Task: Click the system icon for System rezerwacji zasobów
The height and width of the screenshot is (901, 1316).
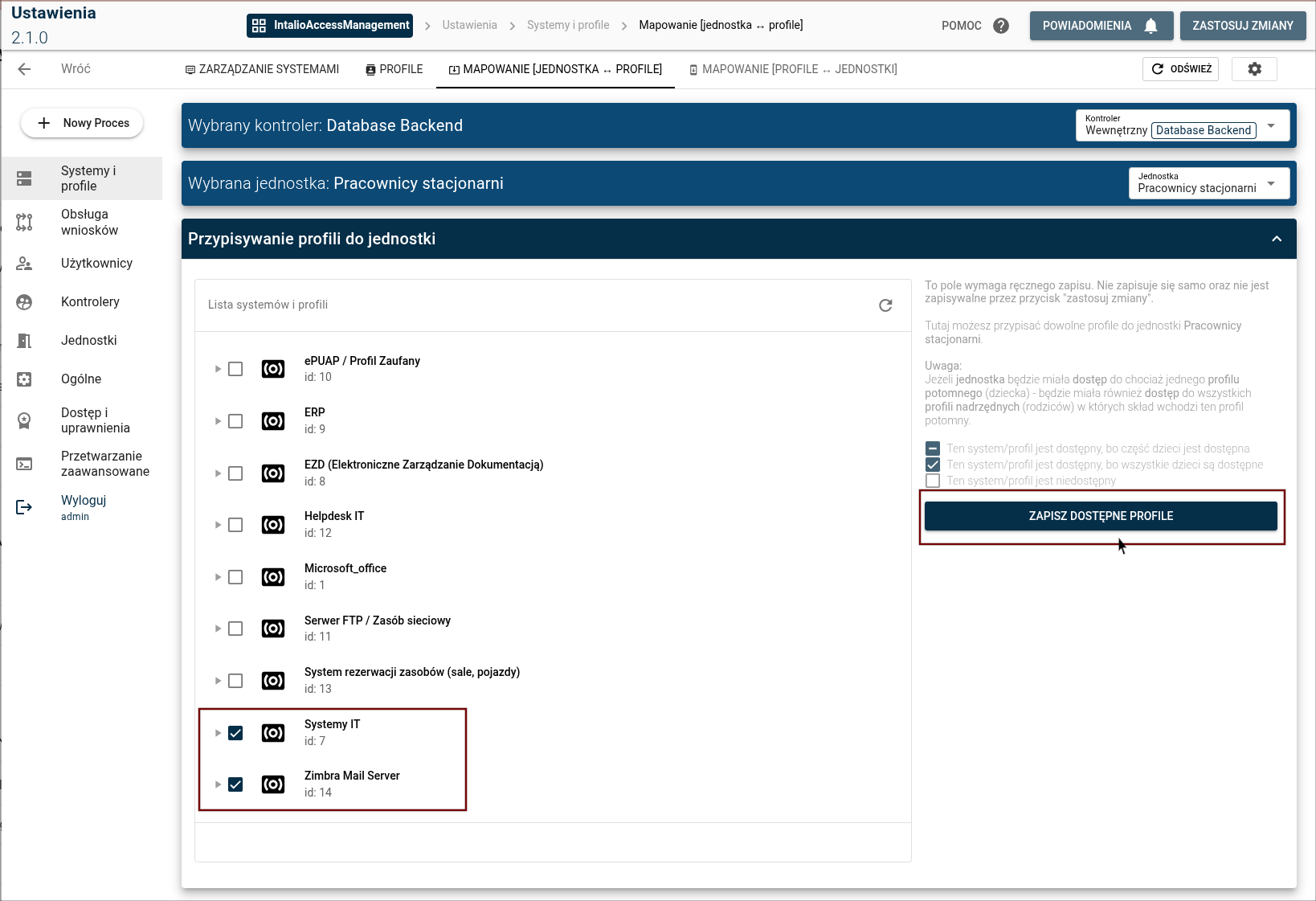Action: tap(273, 681)
